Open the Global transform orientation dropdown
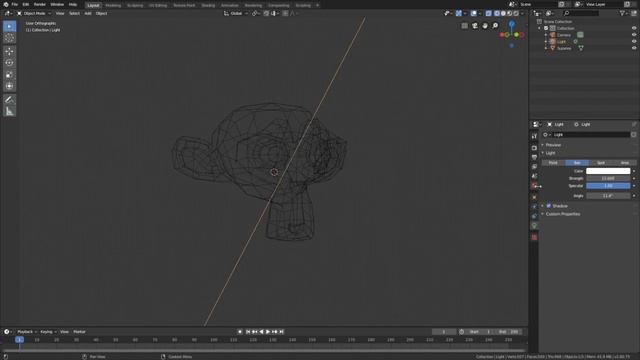This screenshot has width=640, height=360. click(236, 13)
